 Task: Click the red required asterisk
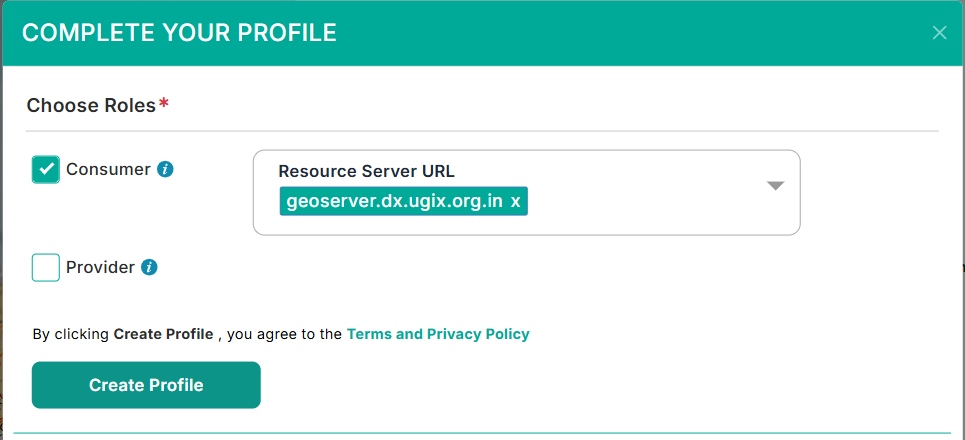pos(164,103)
